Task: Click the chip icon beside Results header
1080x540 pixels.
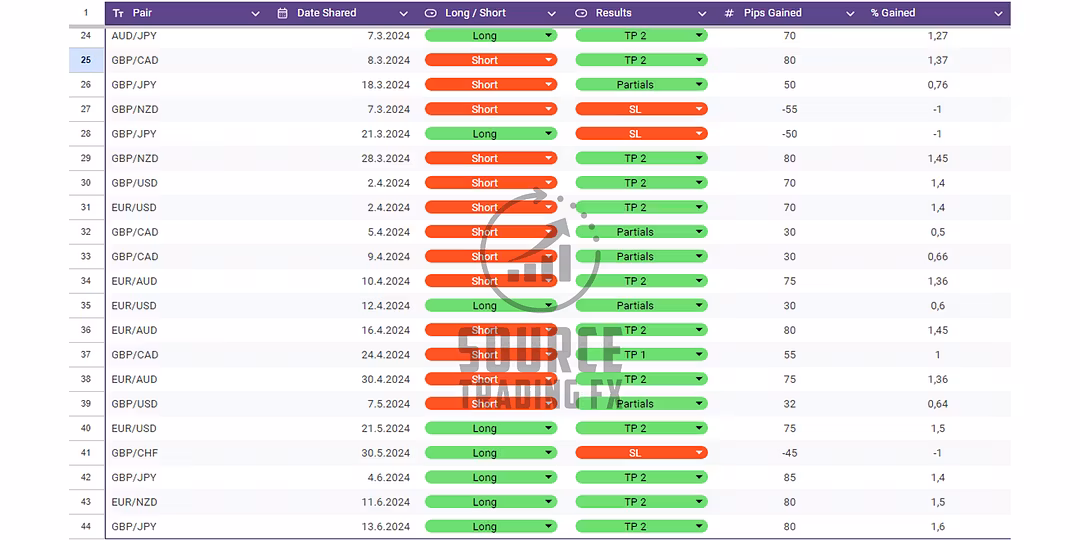Action: 582,13
